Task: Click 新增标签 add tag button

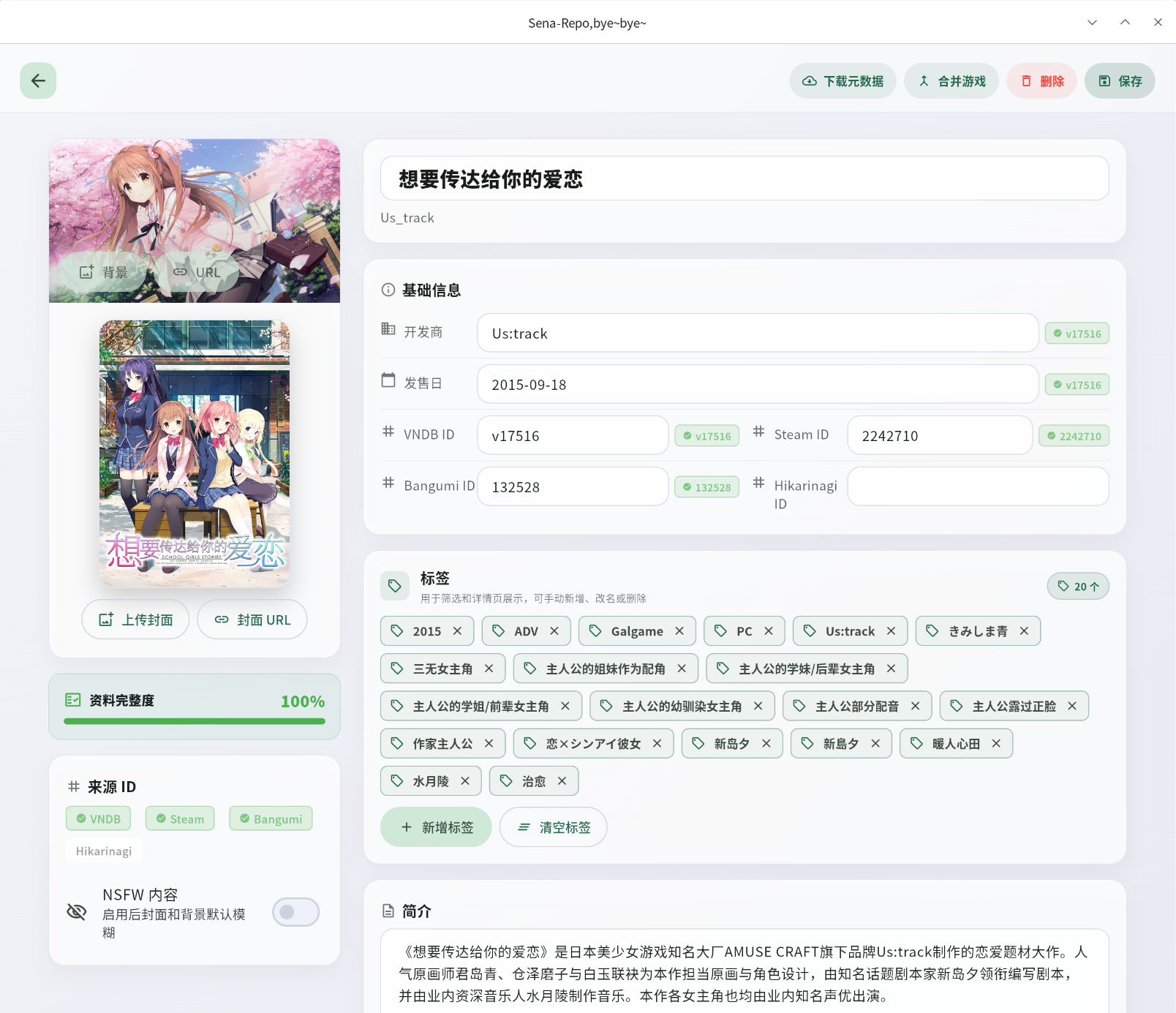Action: pos(436,827)
